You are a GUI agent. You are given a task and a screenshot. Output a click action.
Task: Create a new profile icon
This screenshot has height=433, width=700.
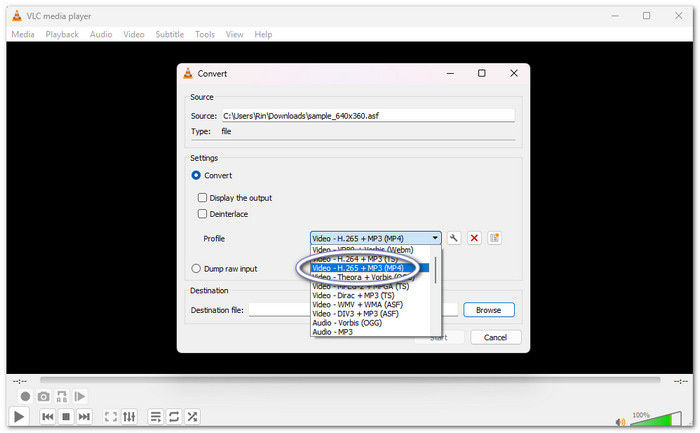click(495, 238)
